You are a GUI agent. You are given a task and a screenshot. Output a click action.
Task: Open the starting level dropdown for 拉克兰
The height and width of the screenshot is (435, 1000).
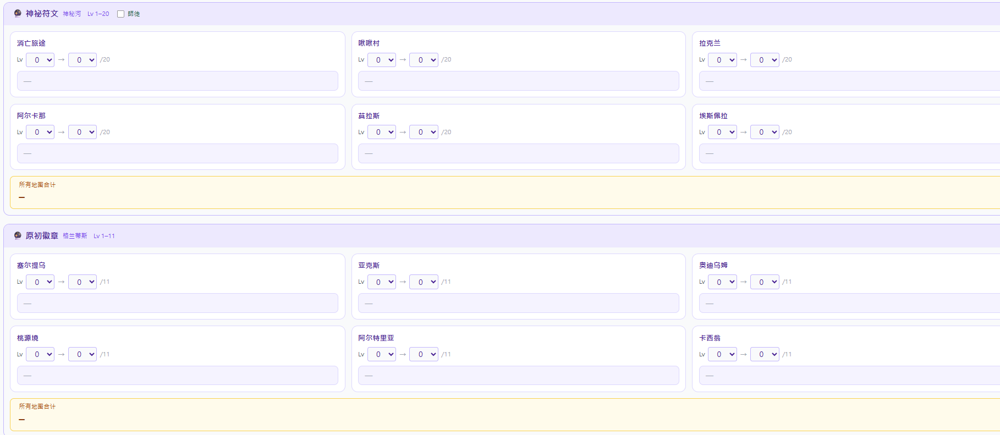tap(723, 59)
